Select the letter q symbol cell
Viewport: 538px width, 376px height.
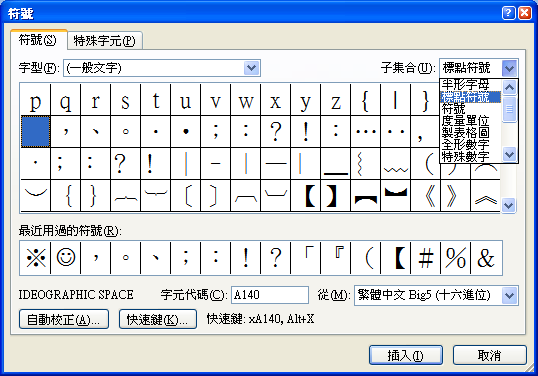point(66,100)
